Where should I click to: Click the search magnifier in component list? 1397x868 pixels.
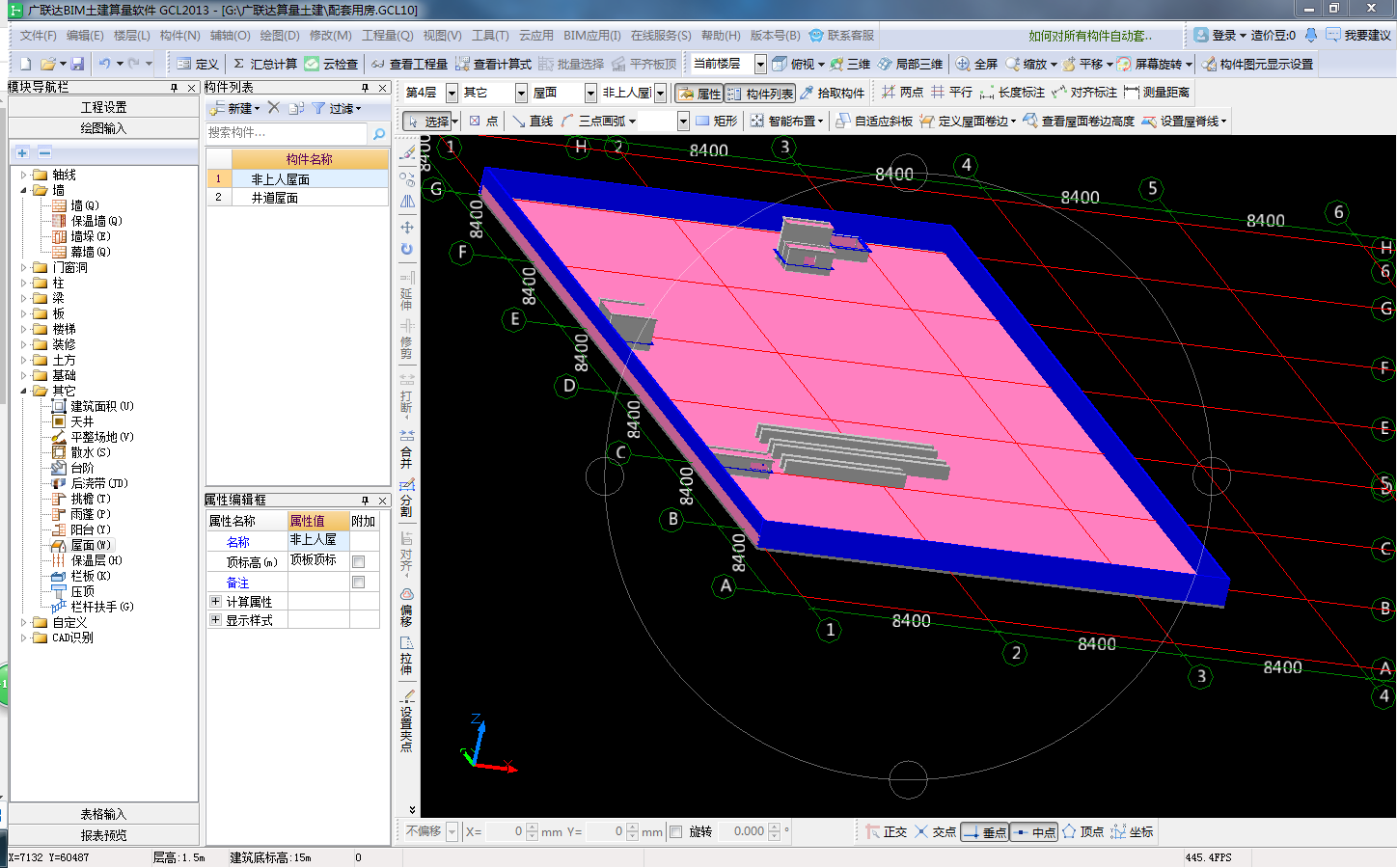tap(379, 133)
